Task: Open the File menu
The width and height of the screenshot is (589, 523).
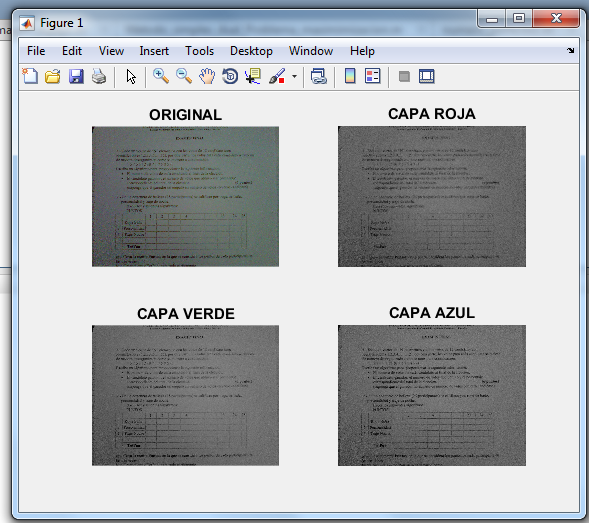Action: coord(36,51)
